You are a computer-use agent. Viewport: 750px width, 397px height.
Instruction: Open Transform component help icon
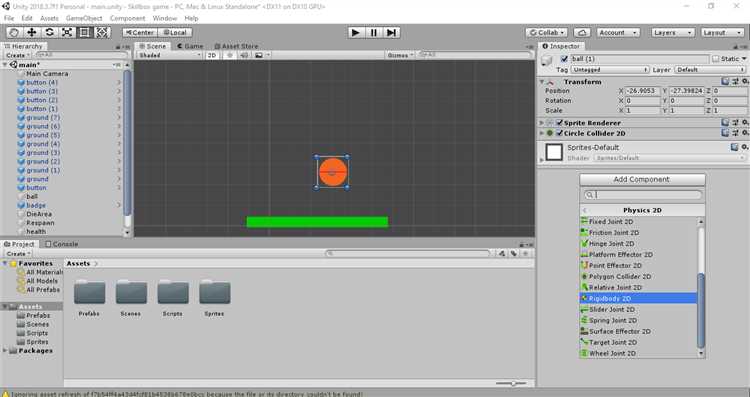726,82
